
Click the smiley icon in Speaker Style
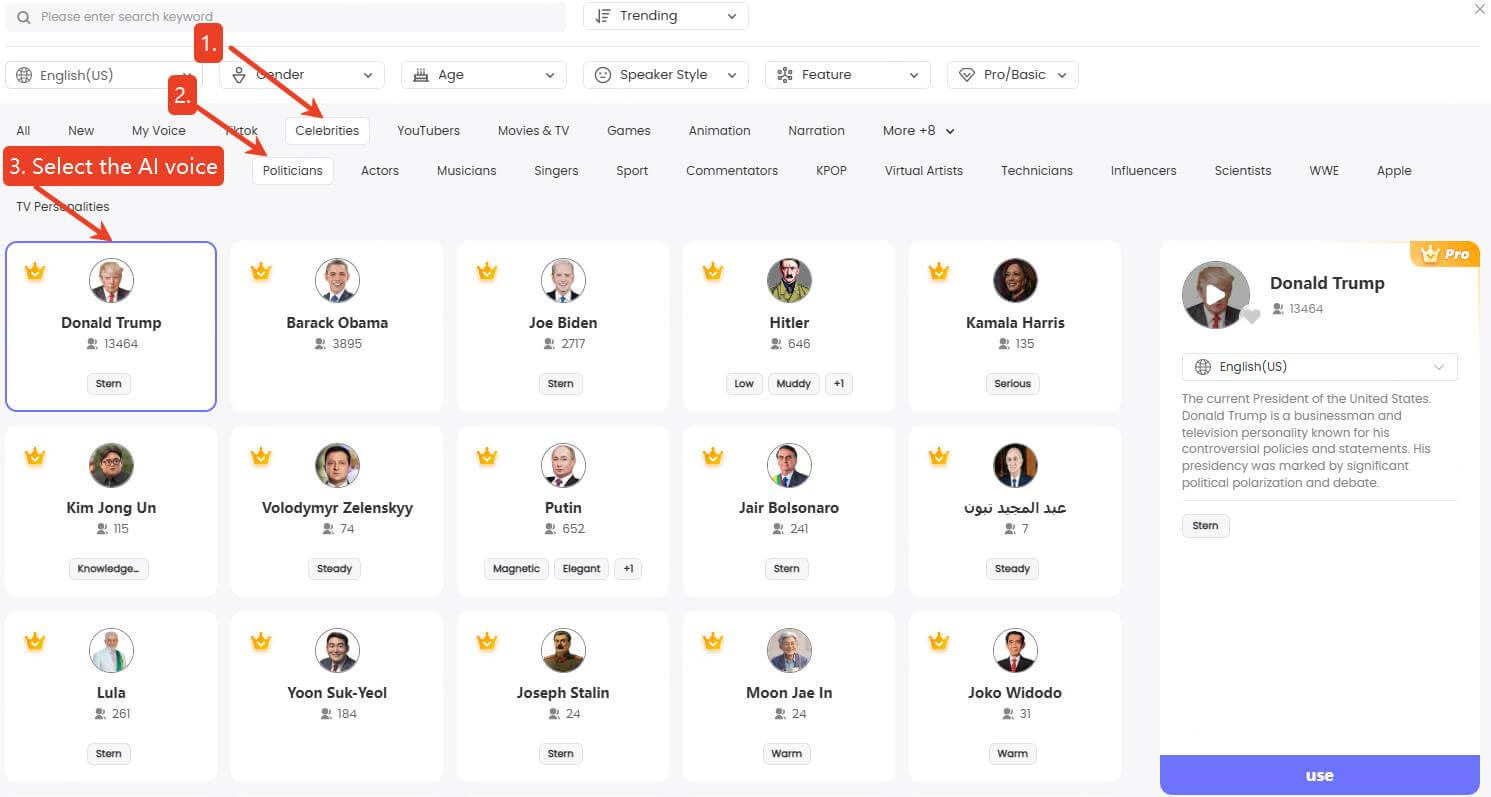click(602, 75)
